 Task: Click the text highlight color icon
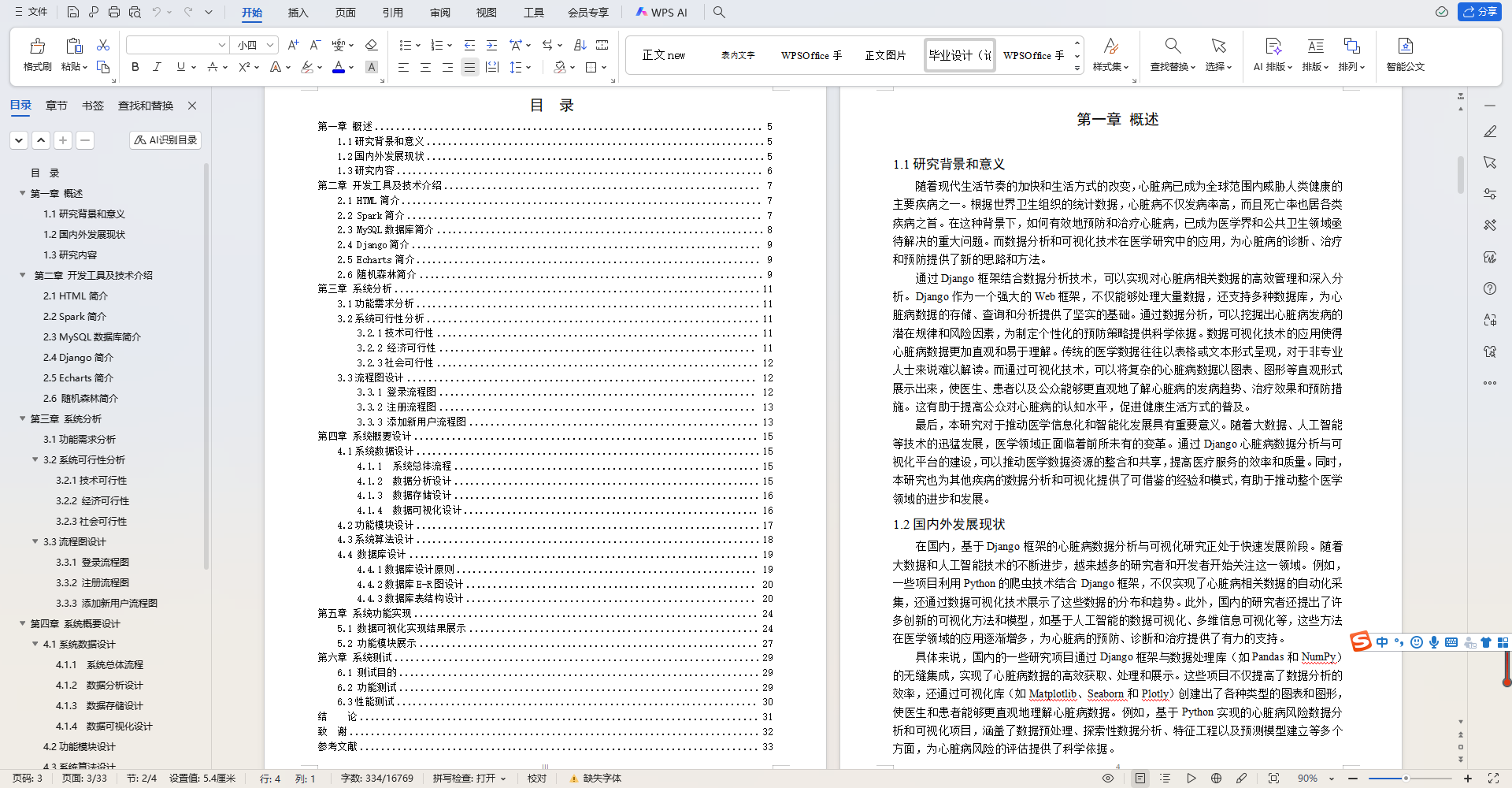(307, 67)
